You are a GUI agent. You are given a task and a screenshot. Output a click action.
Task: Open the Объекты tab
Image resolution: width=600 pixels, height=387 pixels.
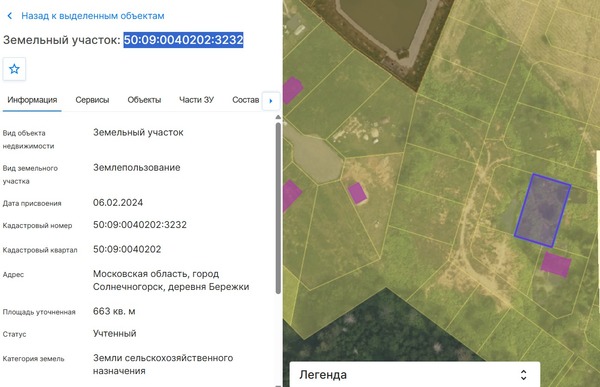[x=144, y=100]
